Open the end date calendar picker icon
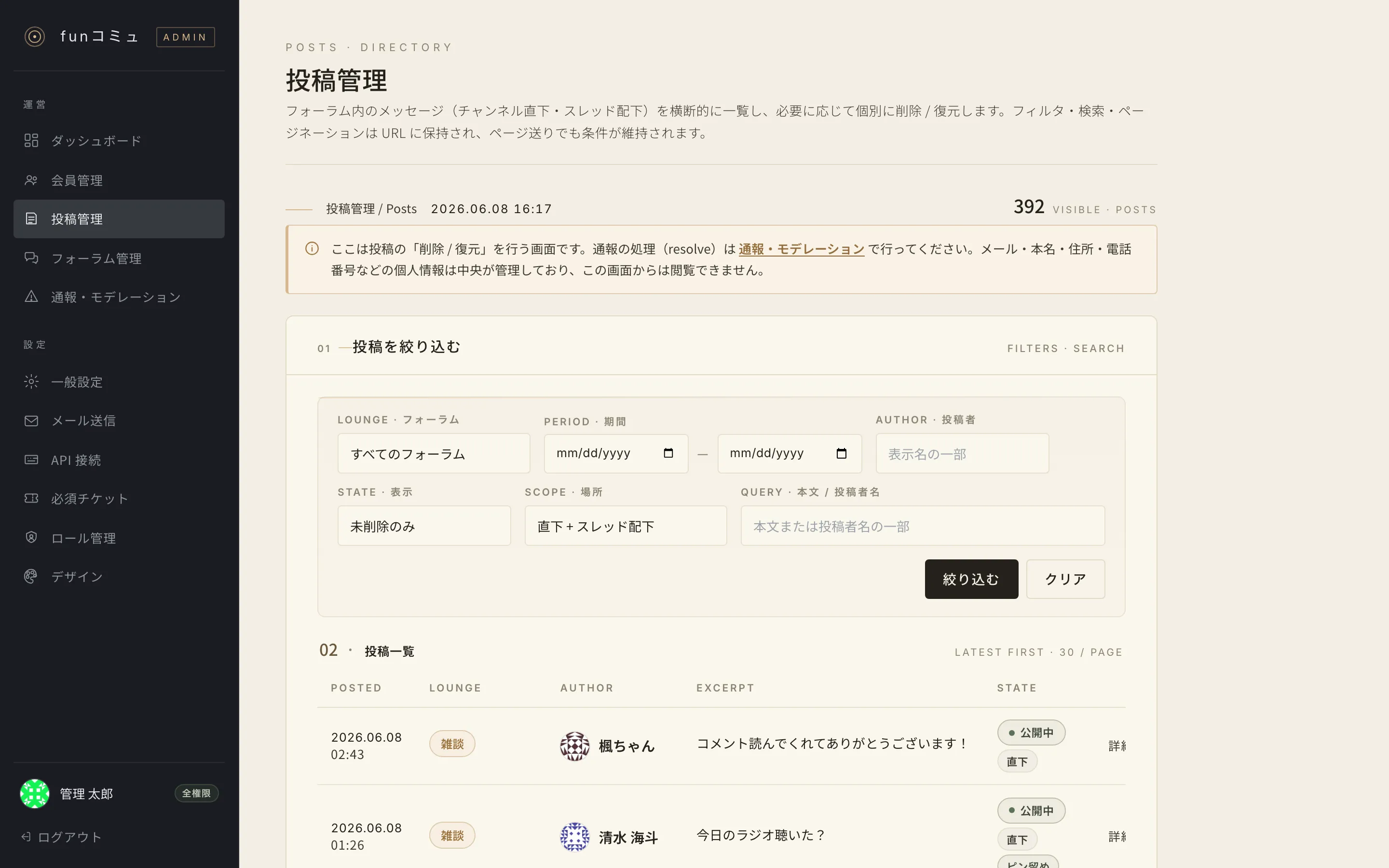The image size is (1389, 868). coord(842,453)
